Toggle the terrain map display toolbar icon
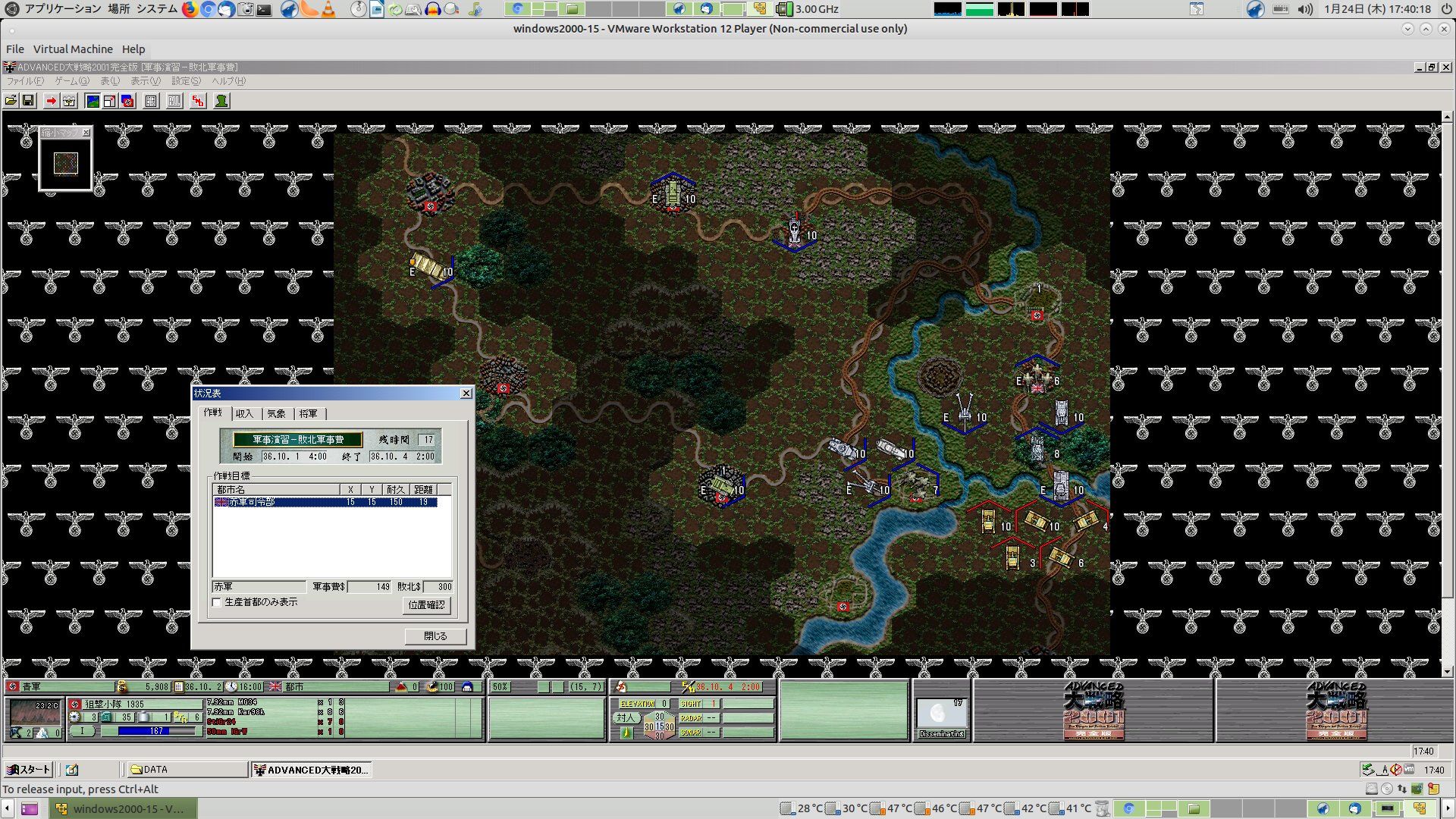Screen dimensions: 1456x819 [x=93, y=101]
